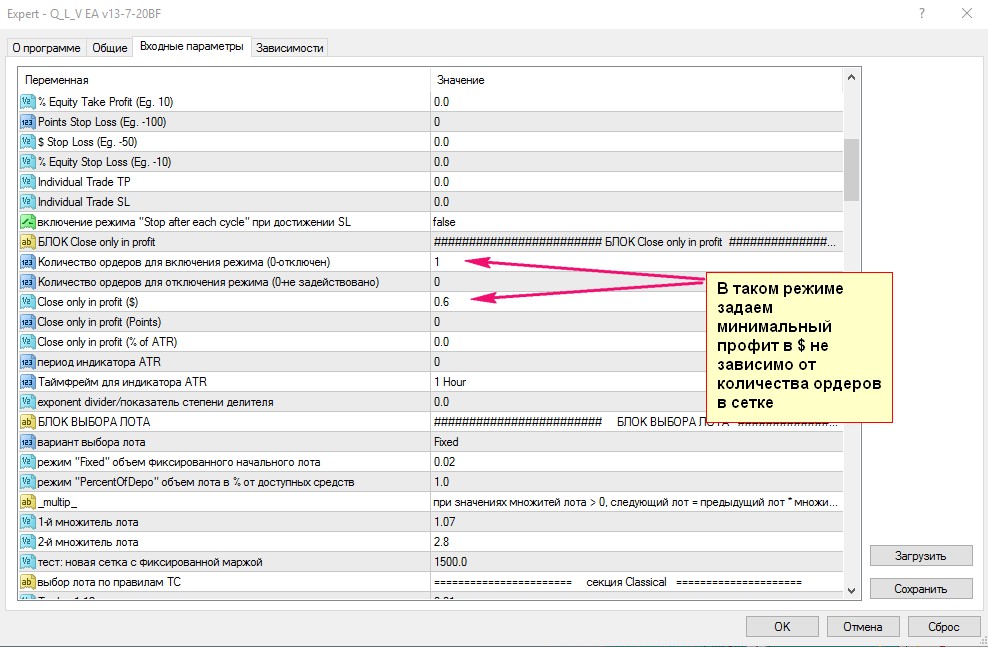Select the 'Points Stop Loss (Eg. -100)' label
988x647 pixels.
tap(101, 122)
